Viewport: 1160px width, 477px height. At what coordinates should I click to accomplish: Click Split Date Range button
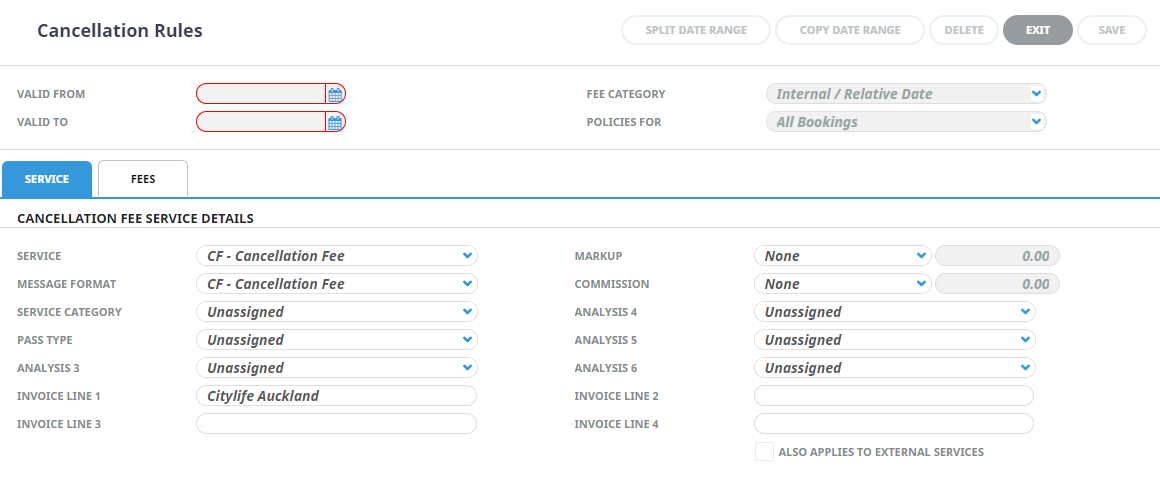click(696, 30)
